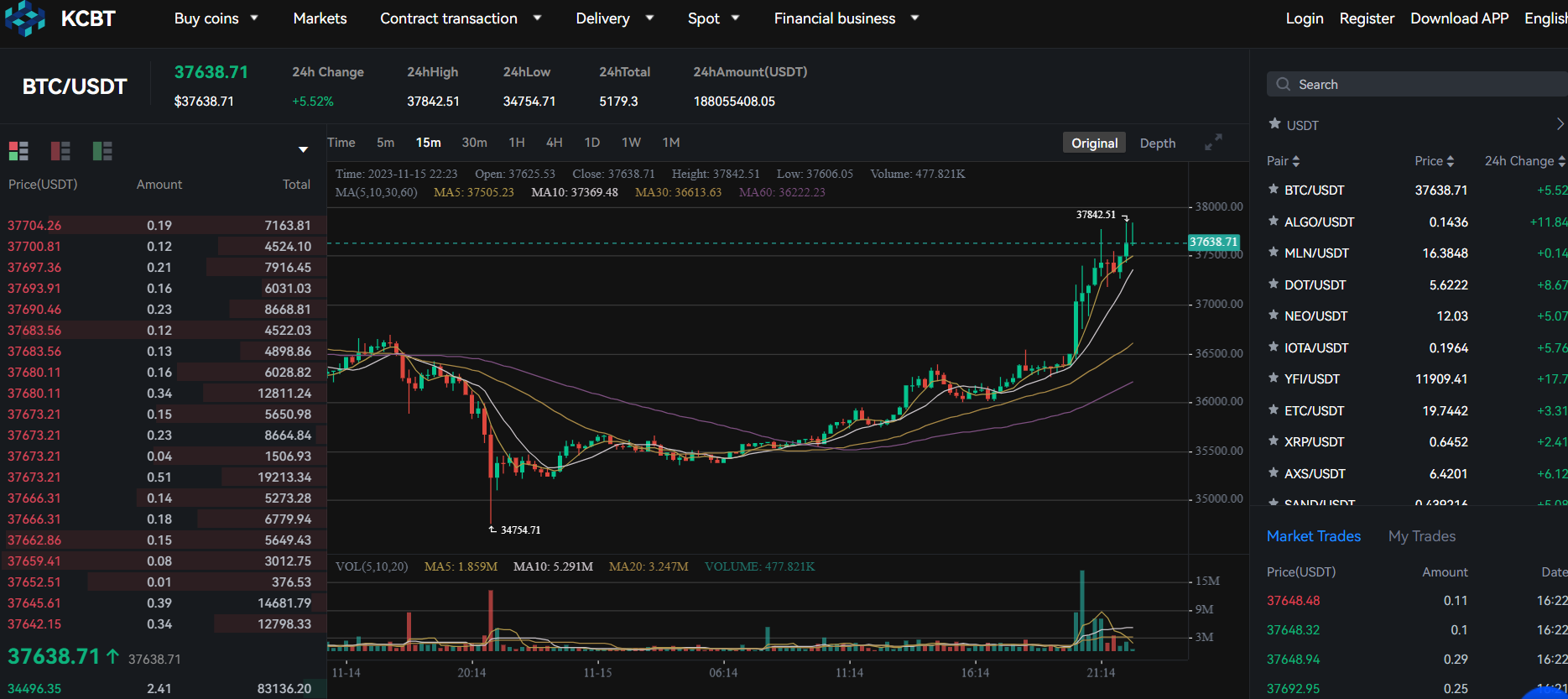Click the Login link
The width and height of the screenshot is (1568, 699).
[x=1305, y=18]
